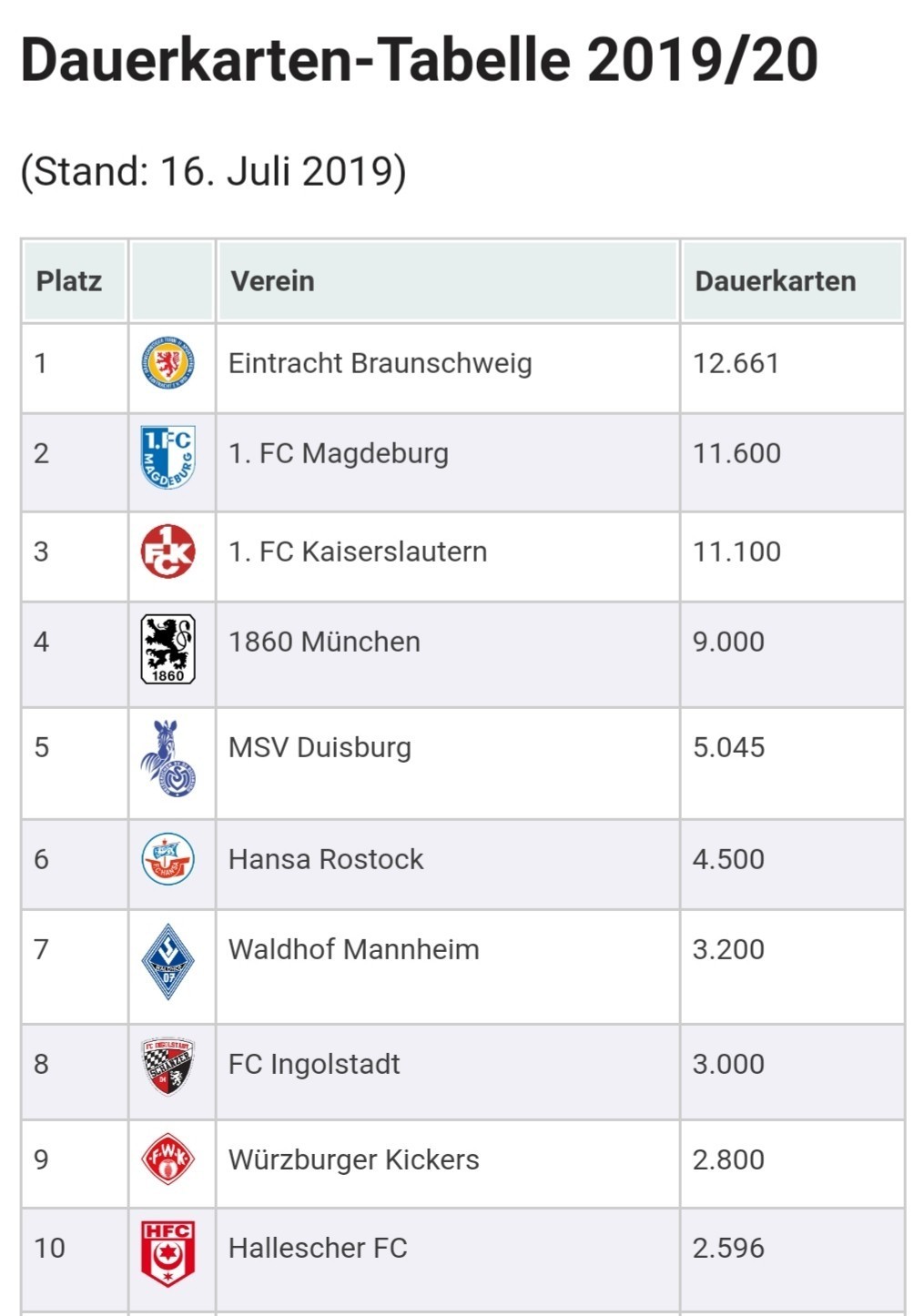Click the Dauerkarten-Tabelle 2019/20 heading
This screenshot has height=1316, width=924.
tap(419, 60)
